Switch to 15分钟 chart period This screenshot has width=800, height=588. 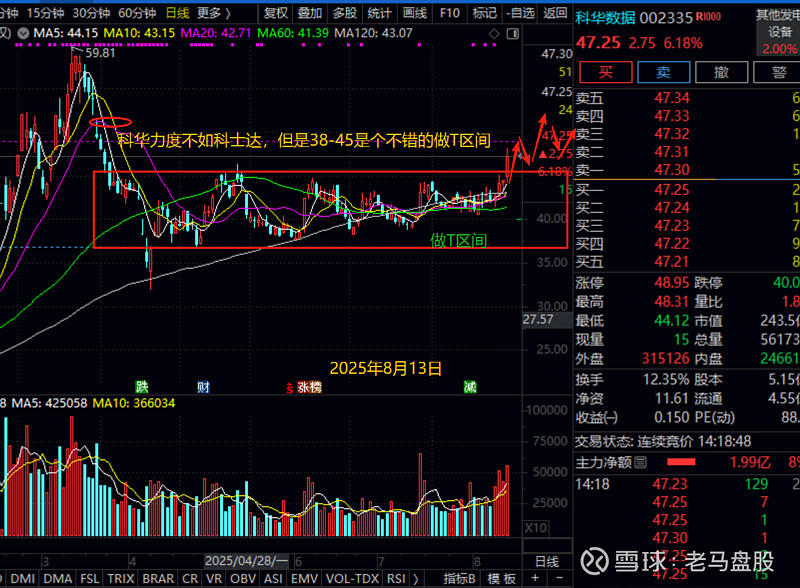pyautogui.click(x=45, y=13)
